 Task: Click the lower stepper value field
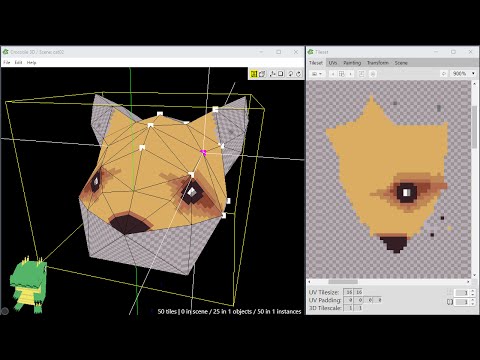click(x=462, y=302)
